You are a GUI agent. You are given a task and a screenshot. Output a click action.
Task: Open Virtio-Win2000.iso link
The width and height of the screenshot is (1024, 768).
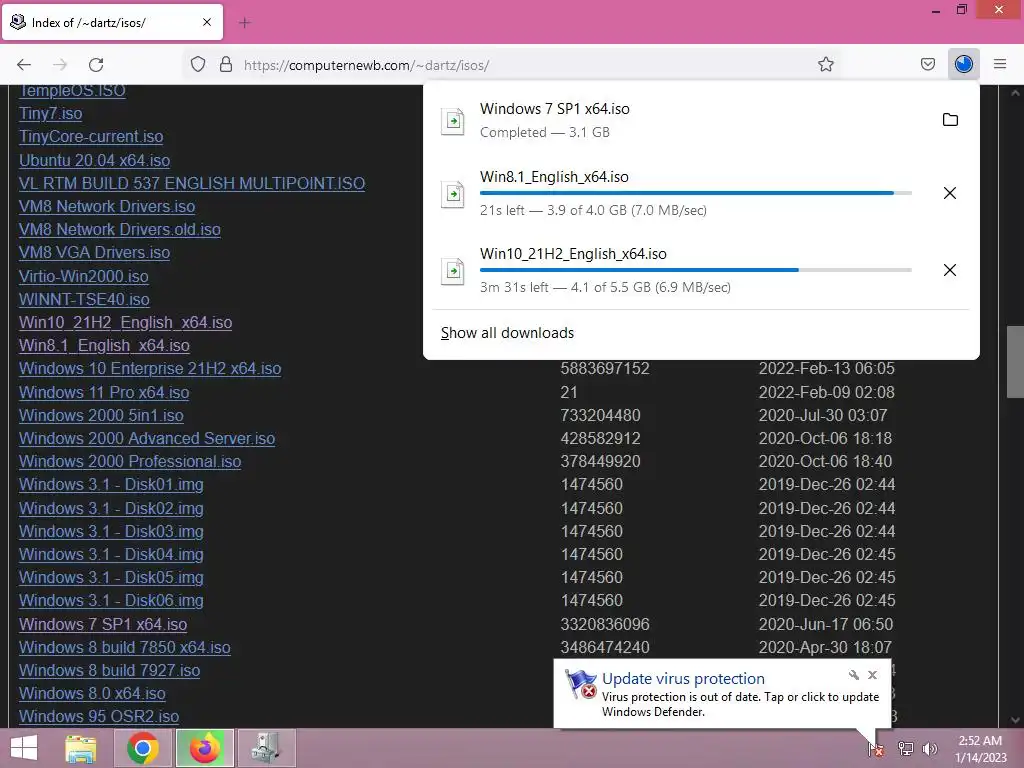(84, 276)
